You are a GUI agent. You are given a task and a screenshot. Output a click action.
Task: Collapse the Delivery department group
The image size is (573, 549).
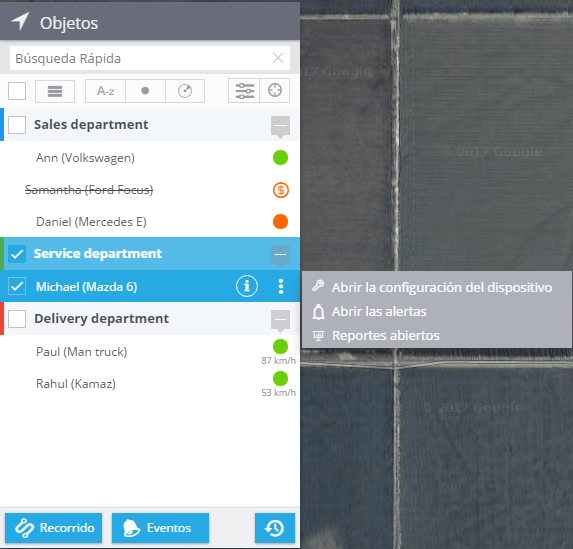(280, 320)
